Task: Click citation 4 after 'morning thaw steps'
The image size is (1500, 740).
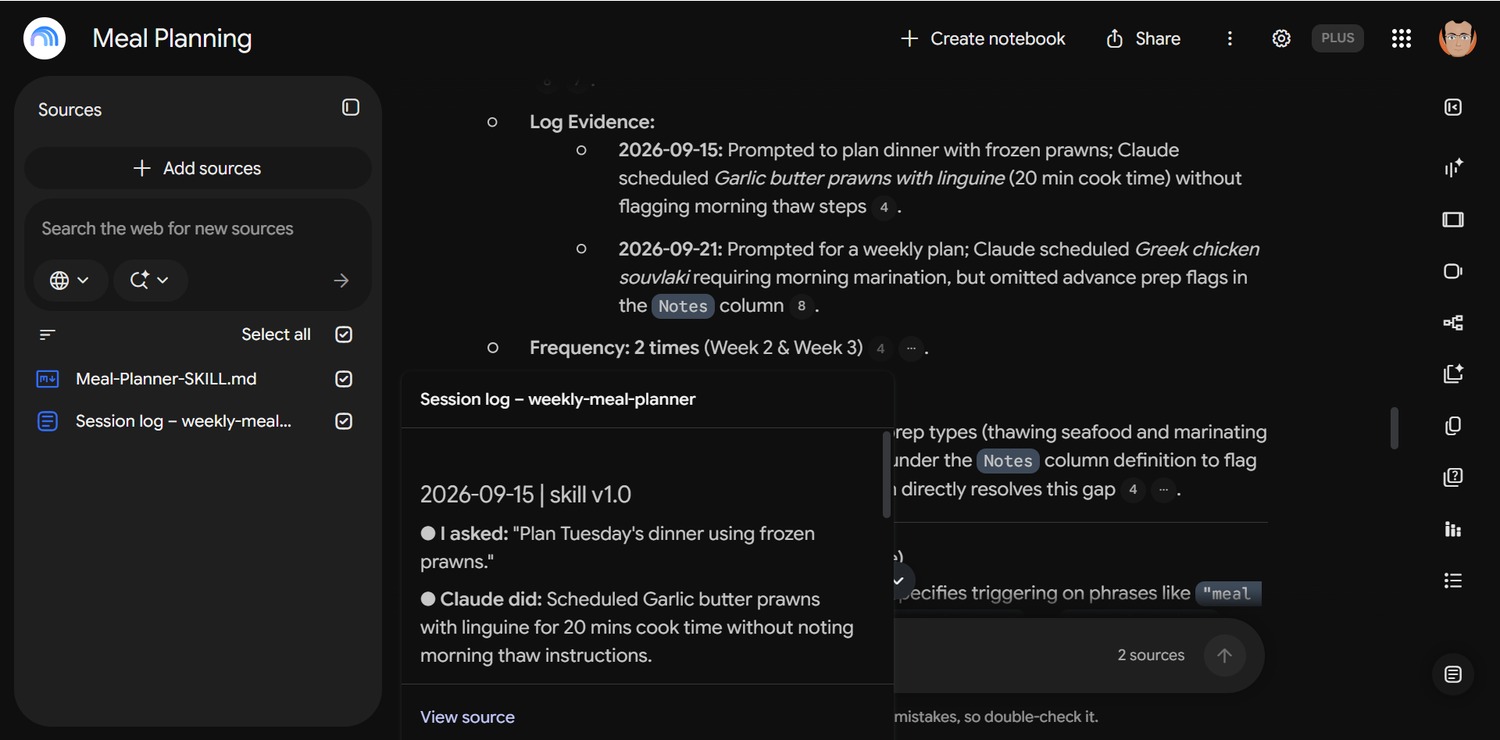Action: 882,208
